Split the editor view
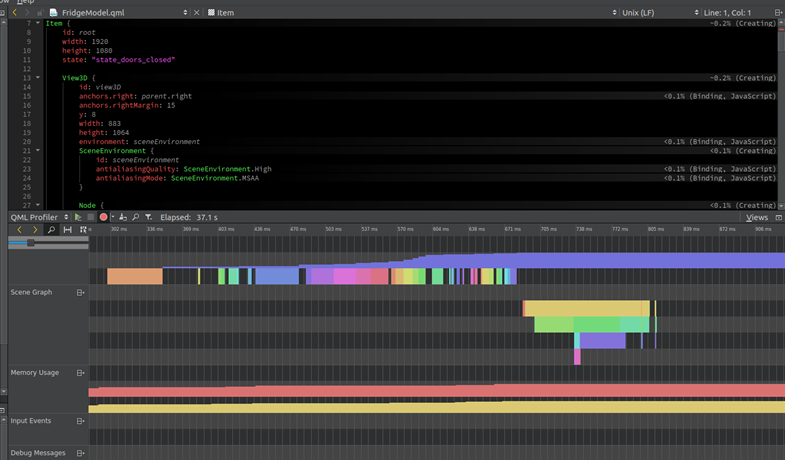The height and width of the screenshot is (460, 785). pyautogui.click(x=779, y=13)
